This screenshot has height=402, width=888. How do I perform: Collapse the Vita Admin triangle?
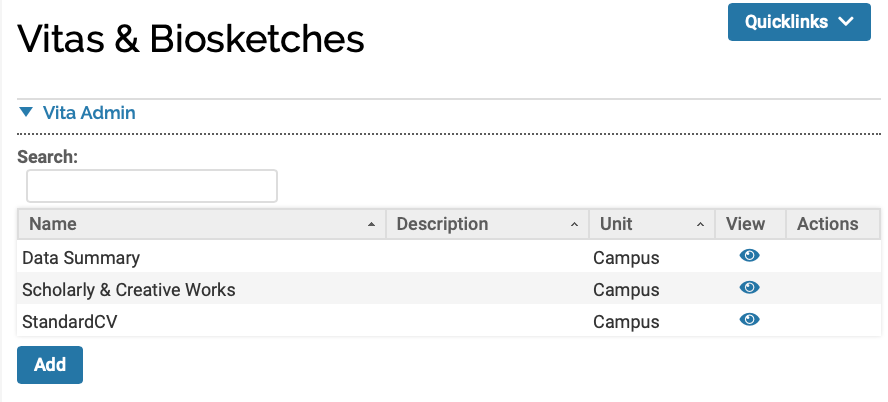tap(26, 113)
